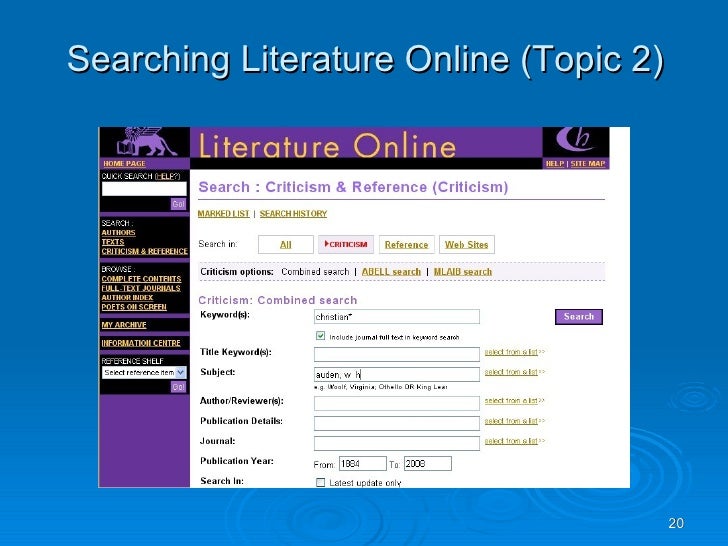This screenshot has height=546, width=728.
Task: Click the Author/Reviewer(s) input field
Action: (396, 403)
